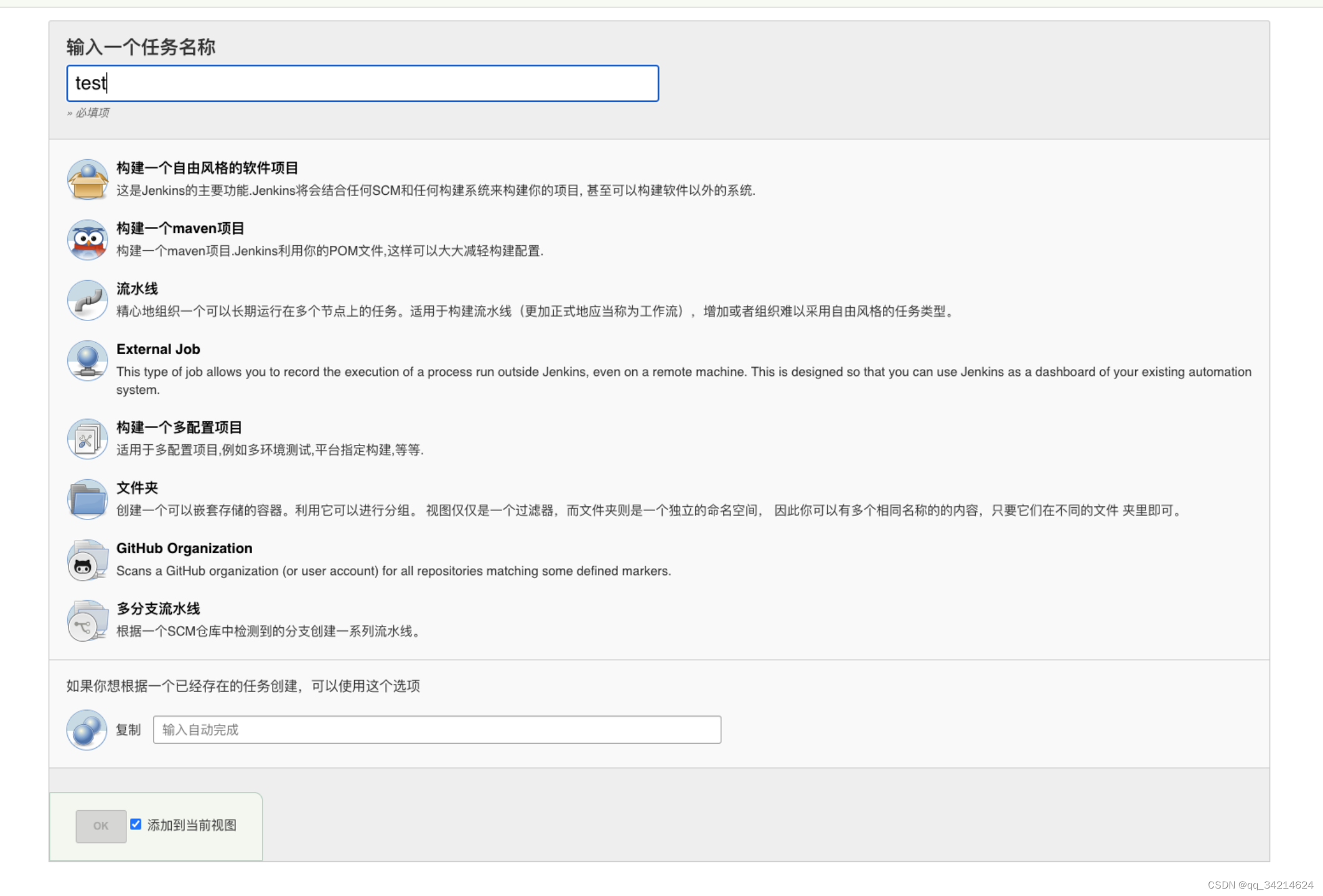Choose 构建一个自由风格的软件项目 title
This screenshot has width=1323, height=896.
click(207, 168)
